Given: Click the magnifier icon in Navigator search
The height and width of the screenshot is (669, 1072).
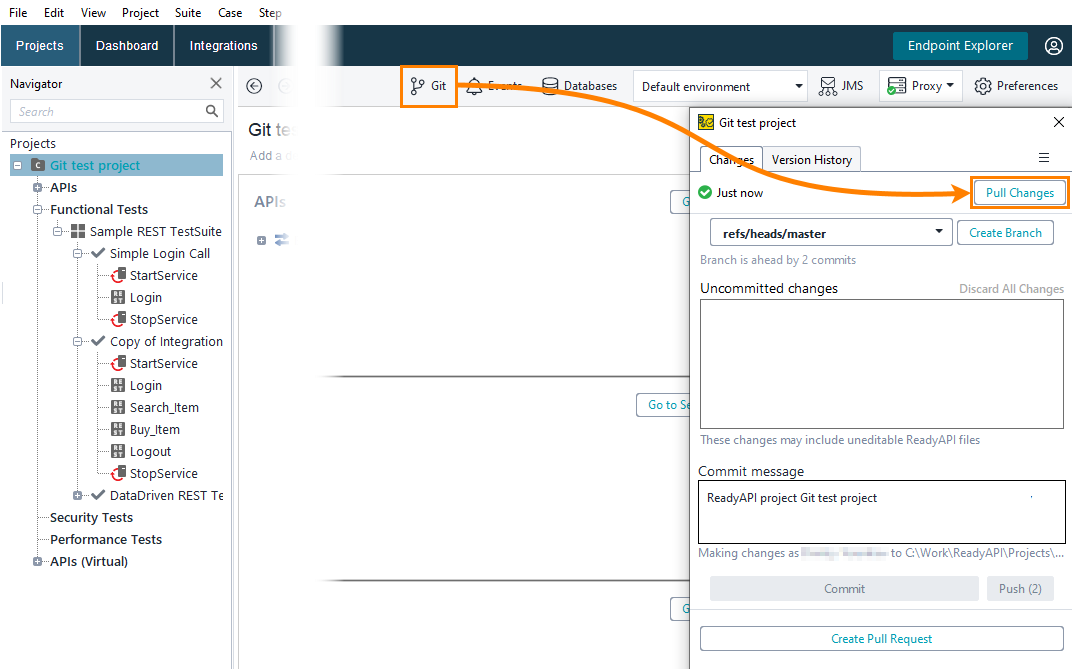Looking at the screenshot, I should pyautogui.click(x=209, y=111).
